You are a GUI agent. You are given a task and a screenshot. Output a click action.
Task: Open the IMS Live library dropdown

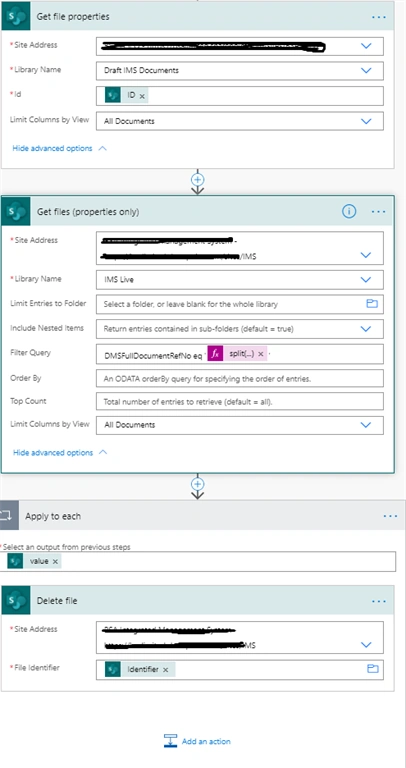tap(365, 280)
